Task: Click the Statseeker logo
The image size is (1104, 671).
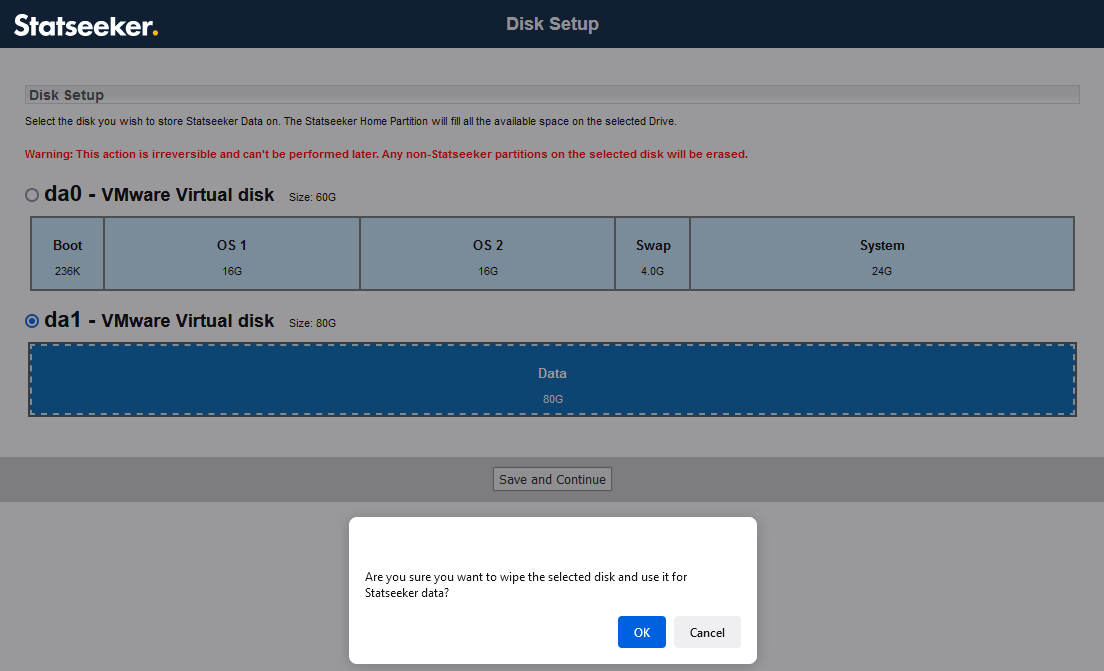Action: point(86,25)
